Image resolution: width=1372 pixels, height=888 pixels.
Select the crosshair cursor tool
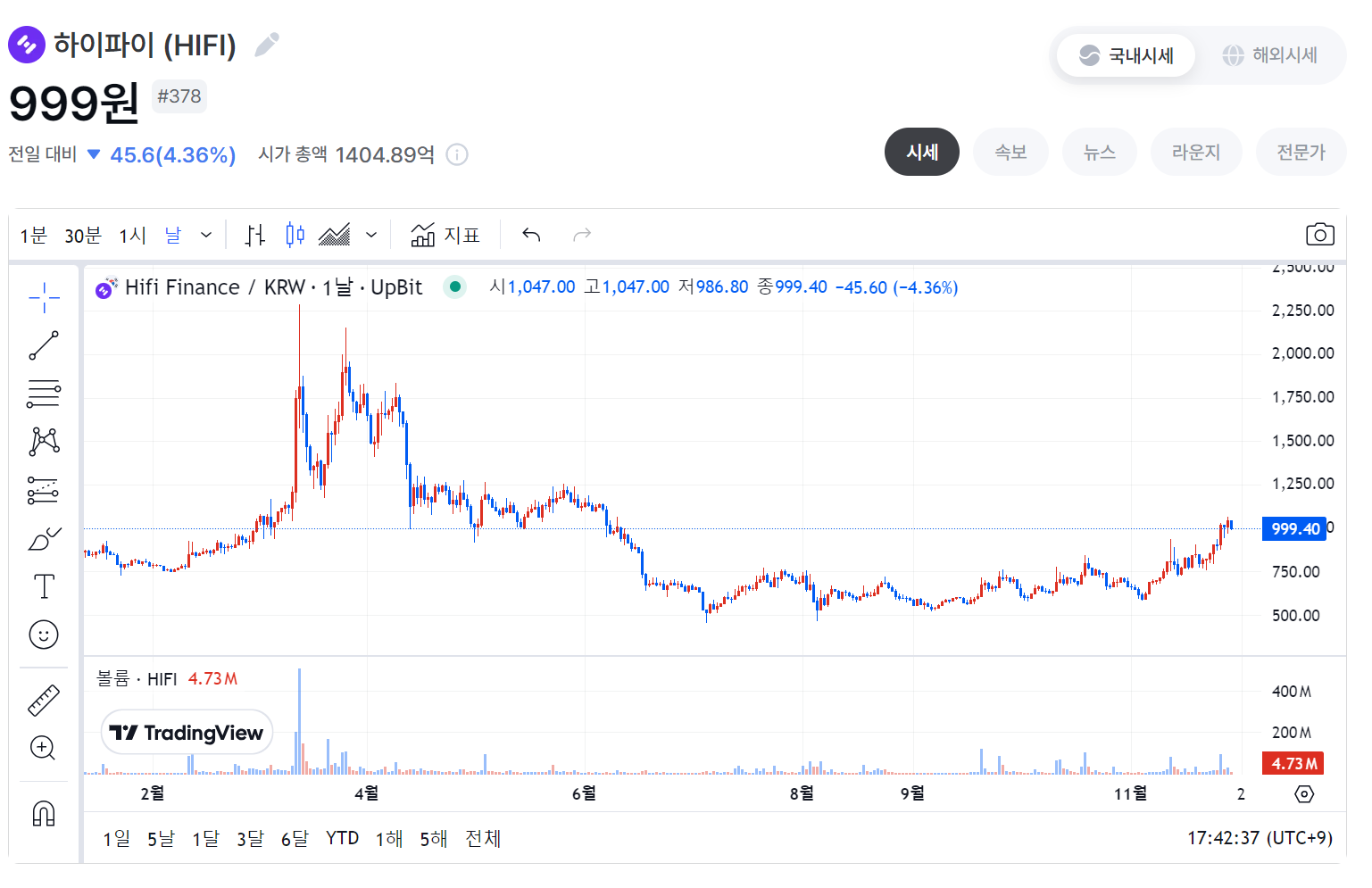(x=44, y=297)
